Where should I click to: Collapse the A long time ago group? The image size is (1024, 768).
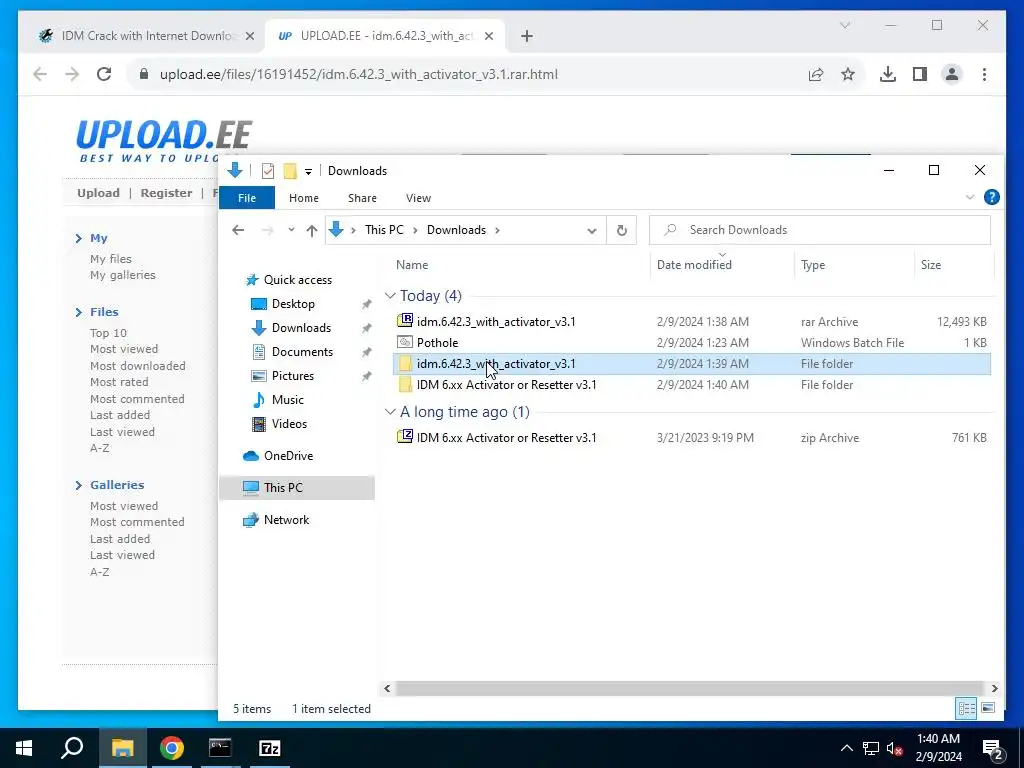[391, 412]
